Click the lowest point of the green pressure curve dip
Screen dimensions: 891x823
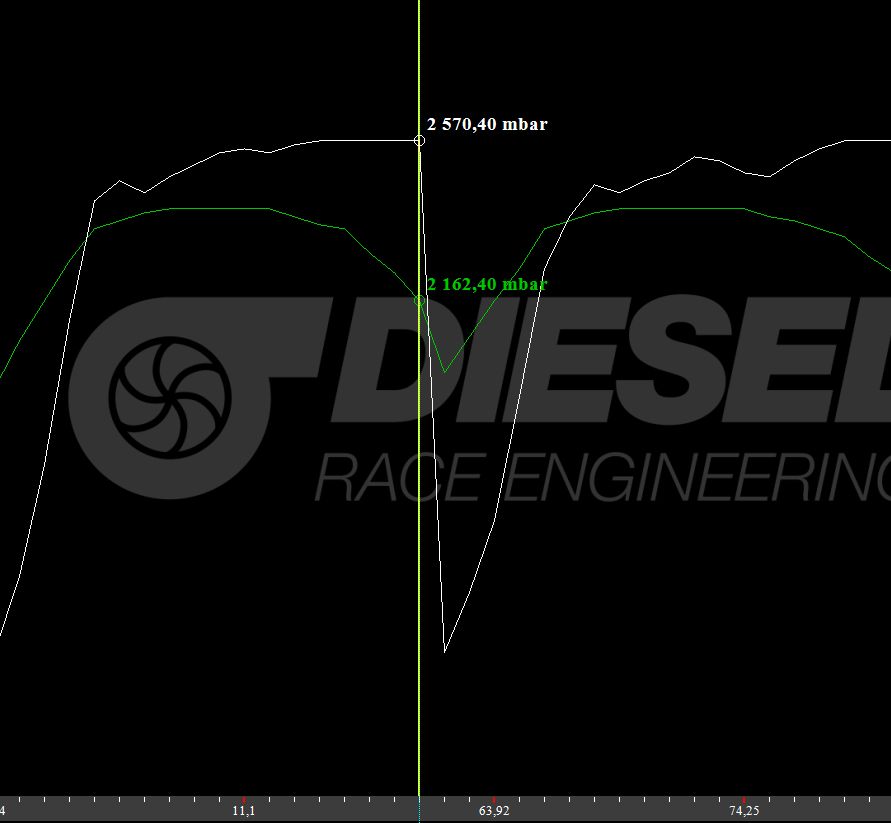pyautogui.click(x=444, y=372)
